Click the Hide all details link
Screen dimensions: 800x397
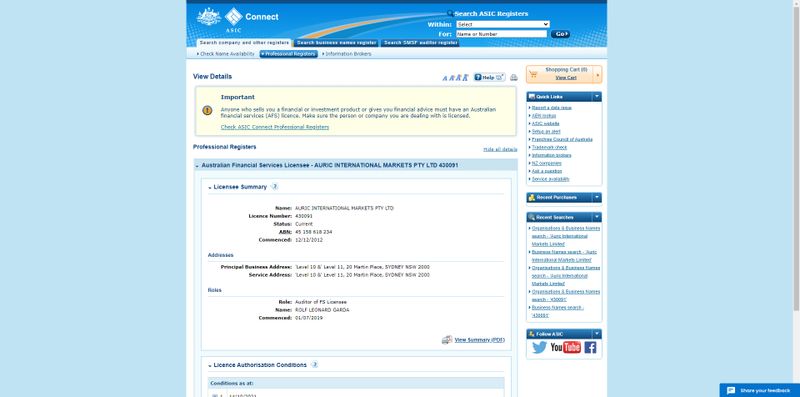500,150
